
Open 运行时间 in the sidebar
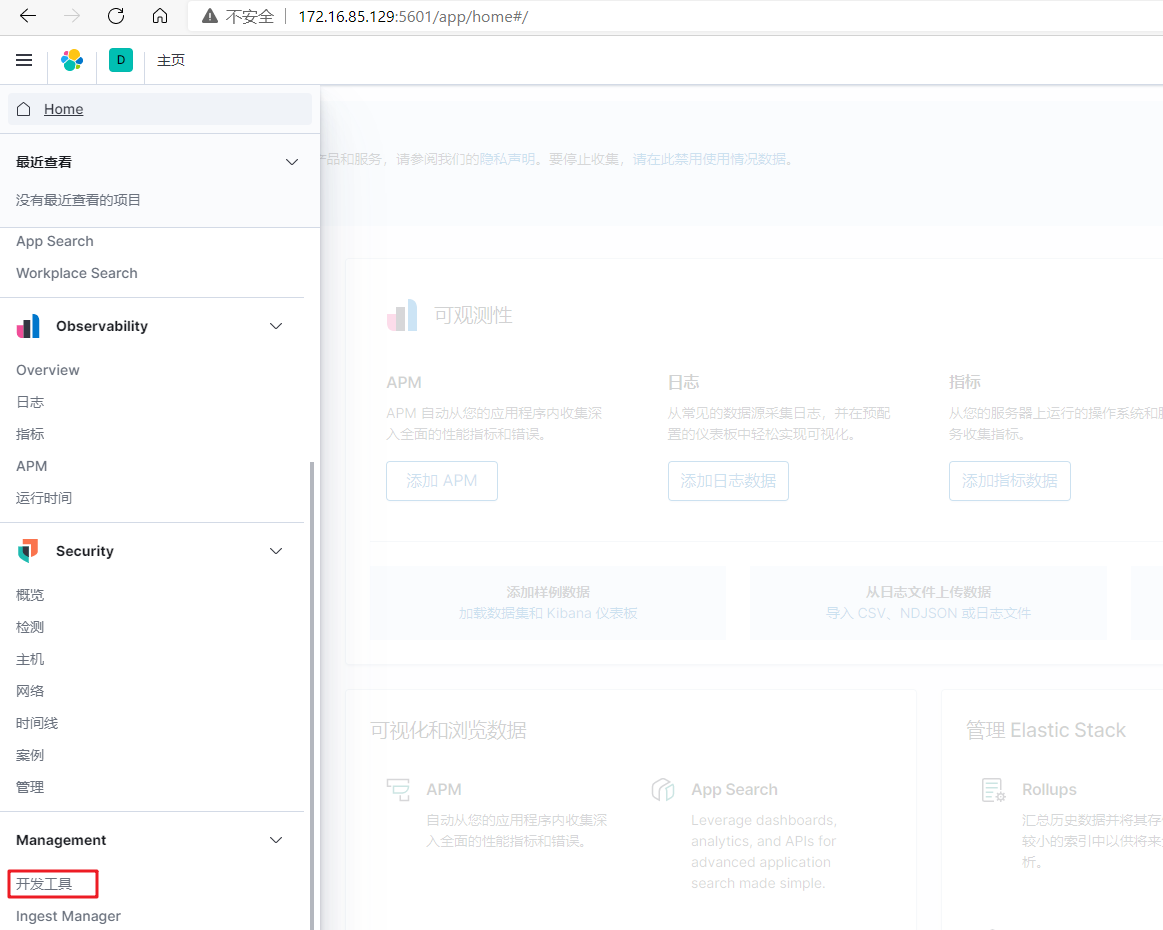(44, 498)
